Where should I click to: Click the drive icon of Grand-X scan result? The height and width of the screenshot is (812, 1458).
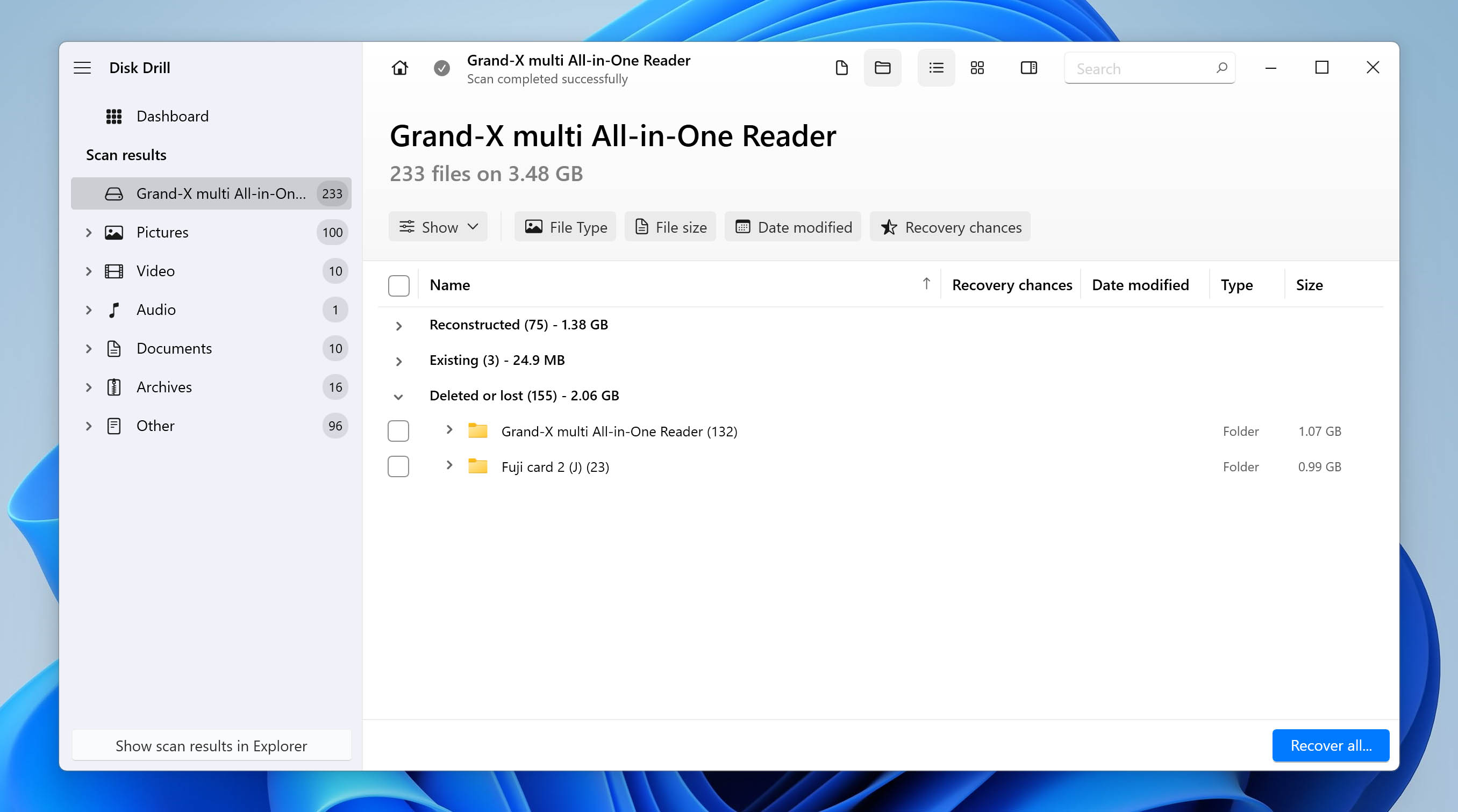pyautogui.click(x=114, y=194)
